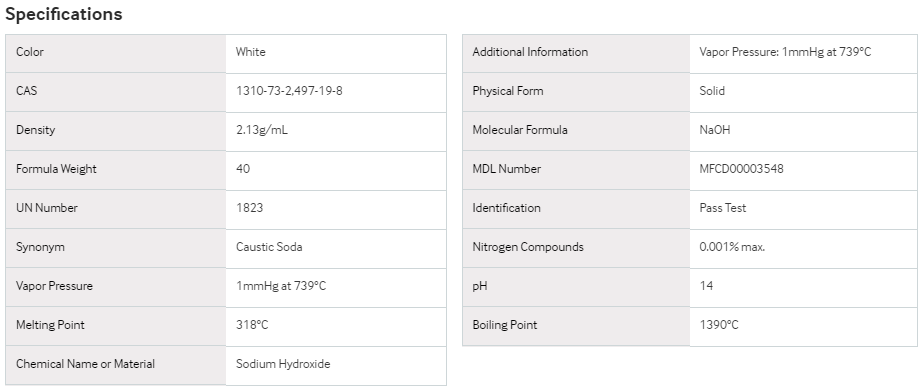Click the Melting Point value 318°C
The height and width of the screenshot is (392, 924).
pos(252,325)
